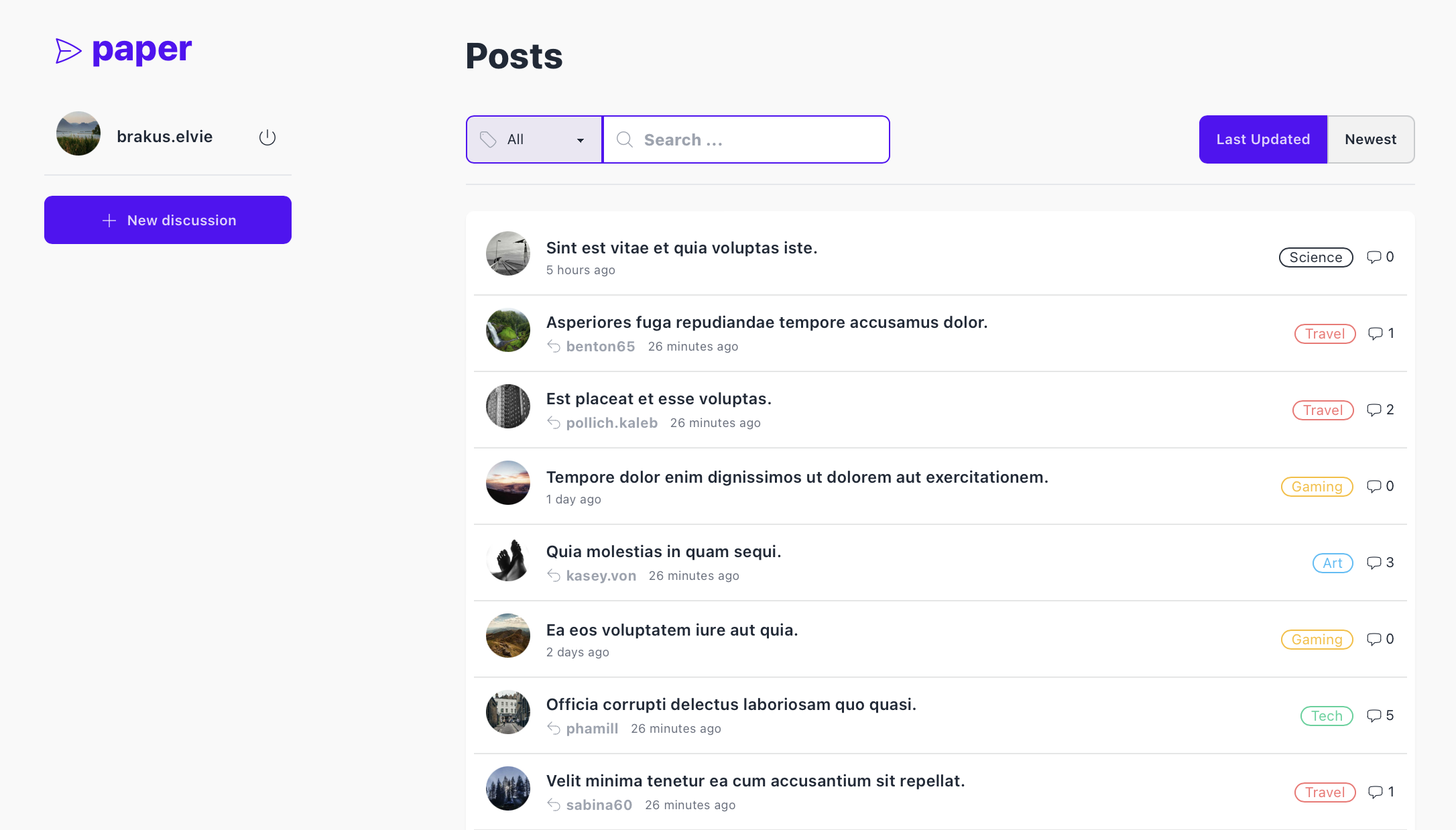Click the reply arrow icon beside benton65
The width and height of the screenshot is (1456, 830).
pyautogui.click(x=554, y=346)
